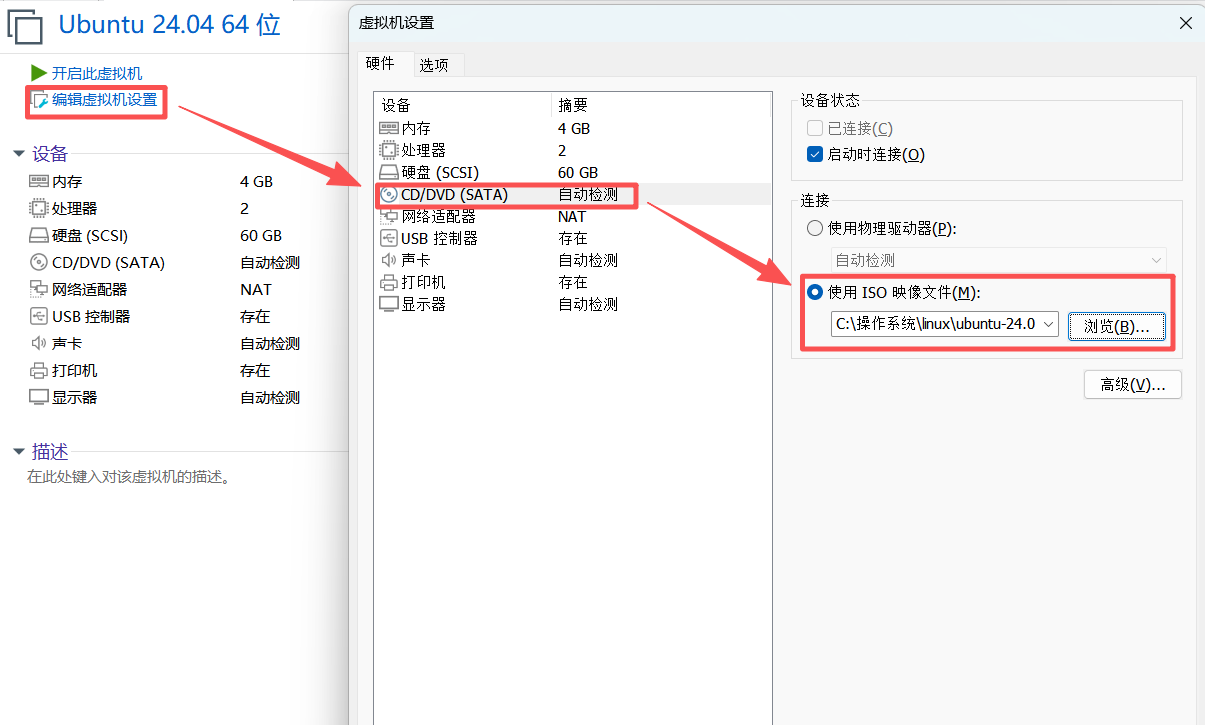Click USB 控制器 icon in settings dialog list
The width and height of the screenshot is (1205, 725).
point(389,238)
